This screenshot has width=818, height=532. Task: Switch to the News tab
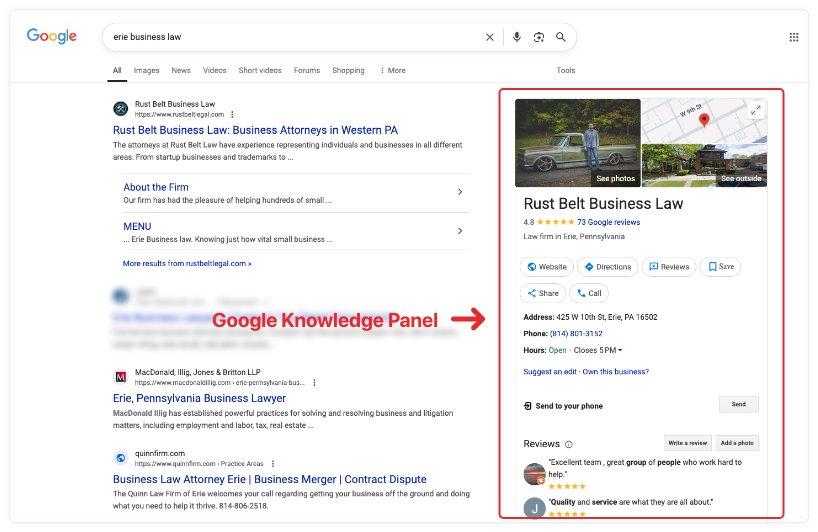pyautogui.click(x=181, y=70)
